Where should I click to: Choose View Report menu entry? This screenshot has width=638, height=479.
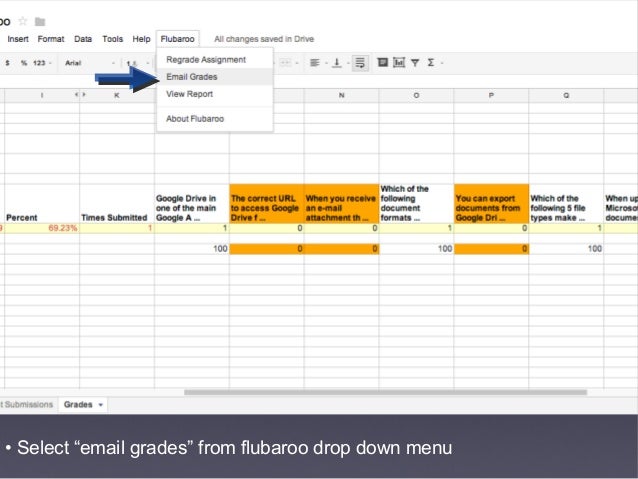click(x=215, y=94)
